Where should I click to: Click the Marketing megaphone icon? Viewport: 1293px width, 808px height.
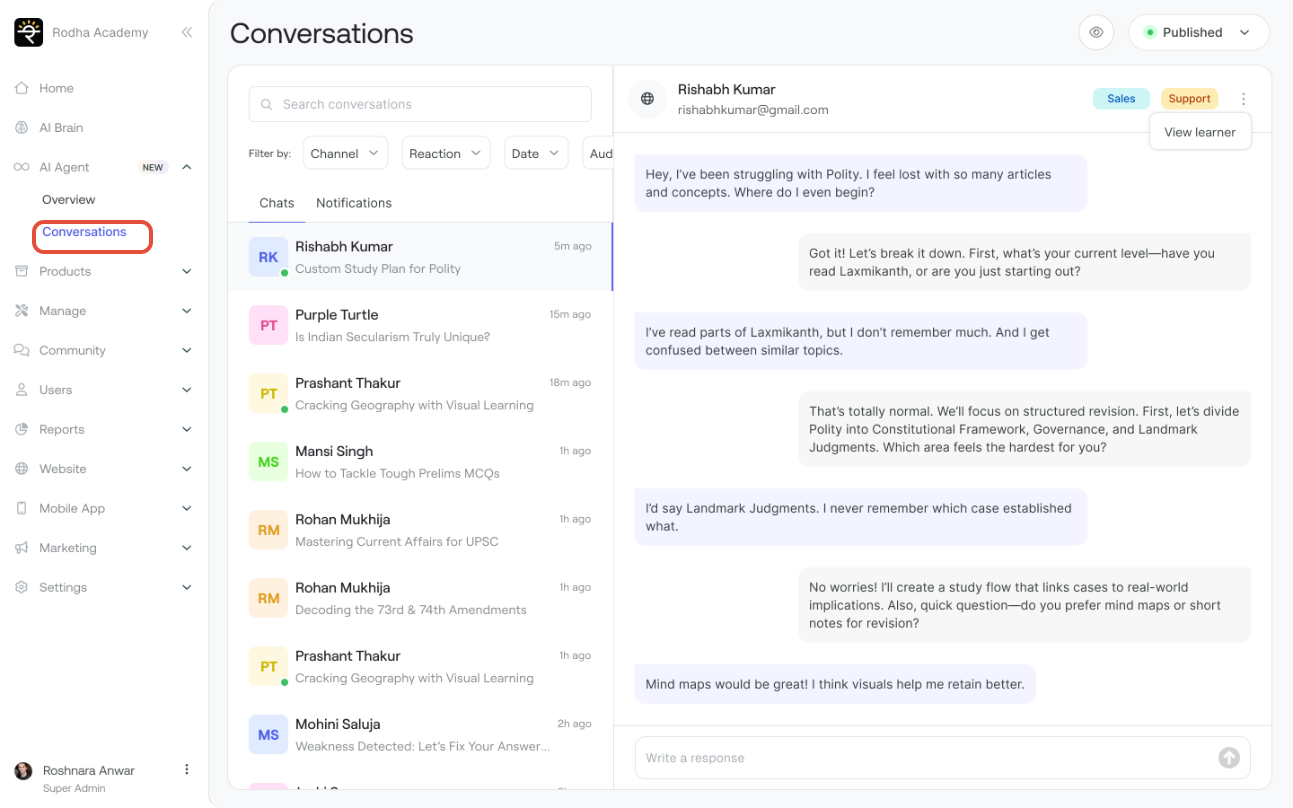coord(21,548)
